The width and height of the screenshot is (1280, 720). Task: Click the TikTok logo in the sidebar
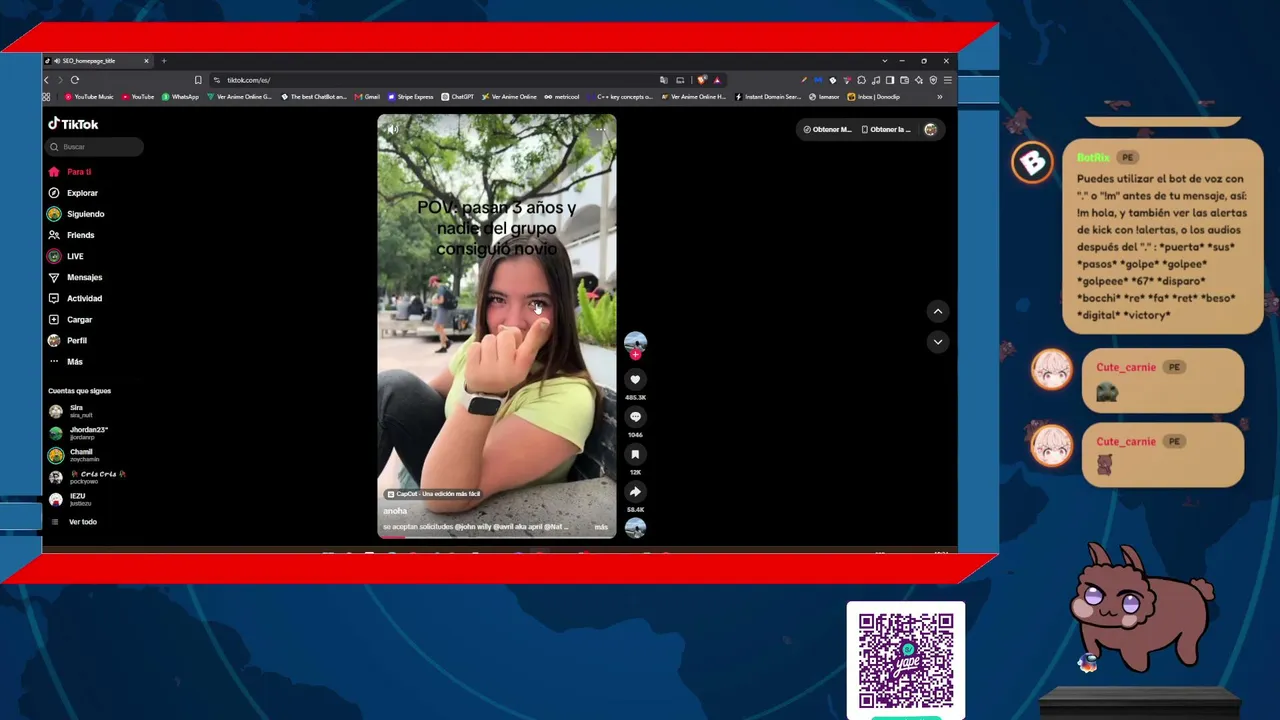[x=73, y=124]
